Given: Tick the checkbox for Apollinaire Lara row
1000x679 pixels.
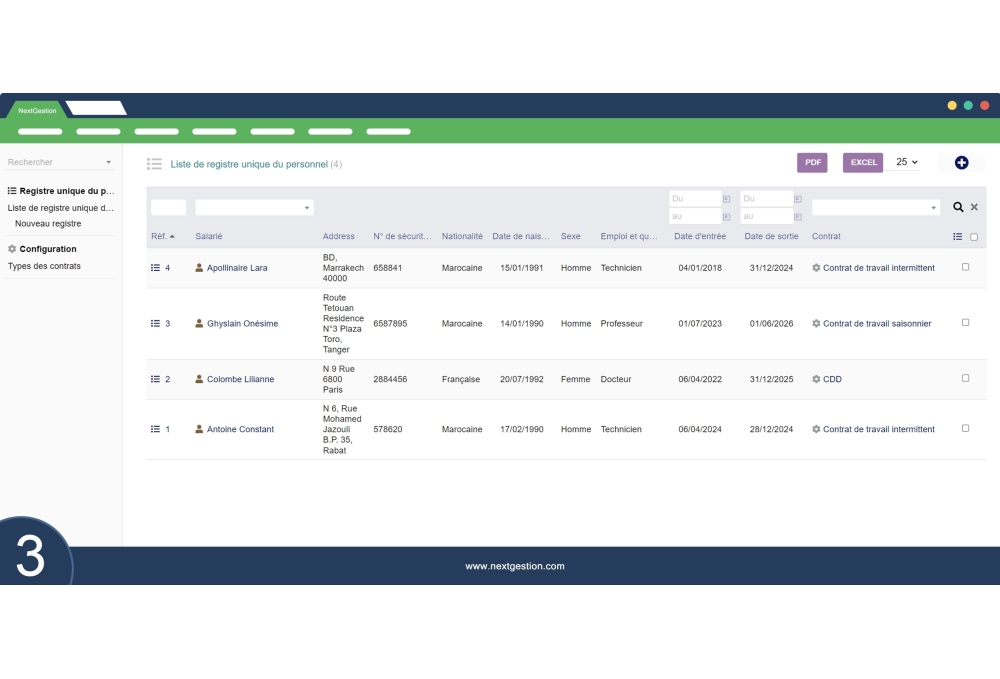Looking at the screenshot, I should point(965,267).
